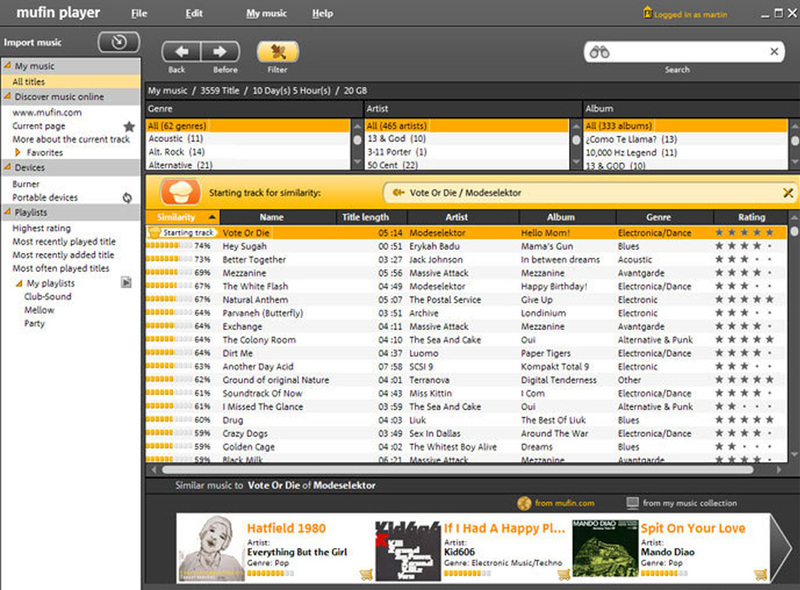Viewport: 800px width, 590px height.
Task: Click arrow icon before Vote Or Die / Modeselektor
Action: tap(398, 192)
